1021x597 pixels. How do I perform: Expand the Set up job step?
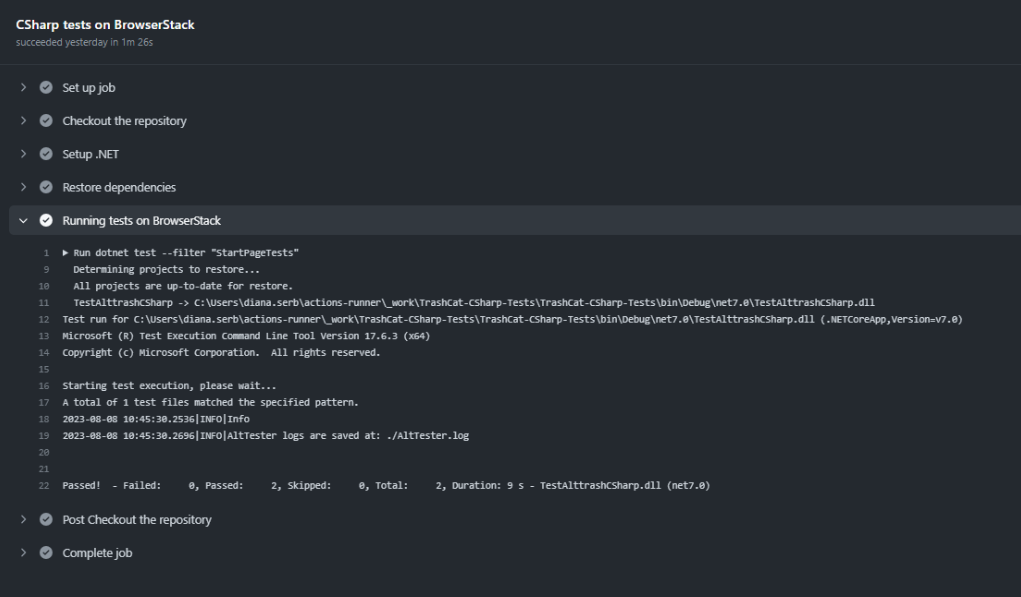click(x=23, y=88)
